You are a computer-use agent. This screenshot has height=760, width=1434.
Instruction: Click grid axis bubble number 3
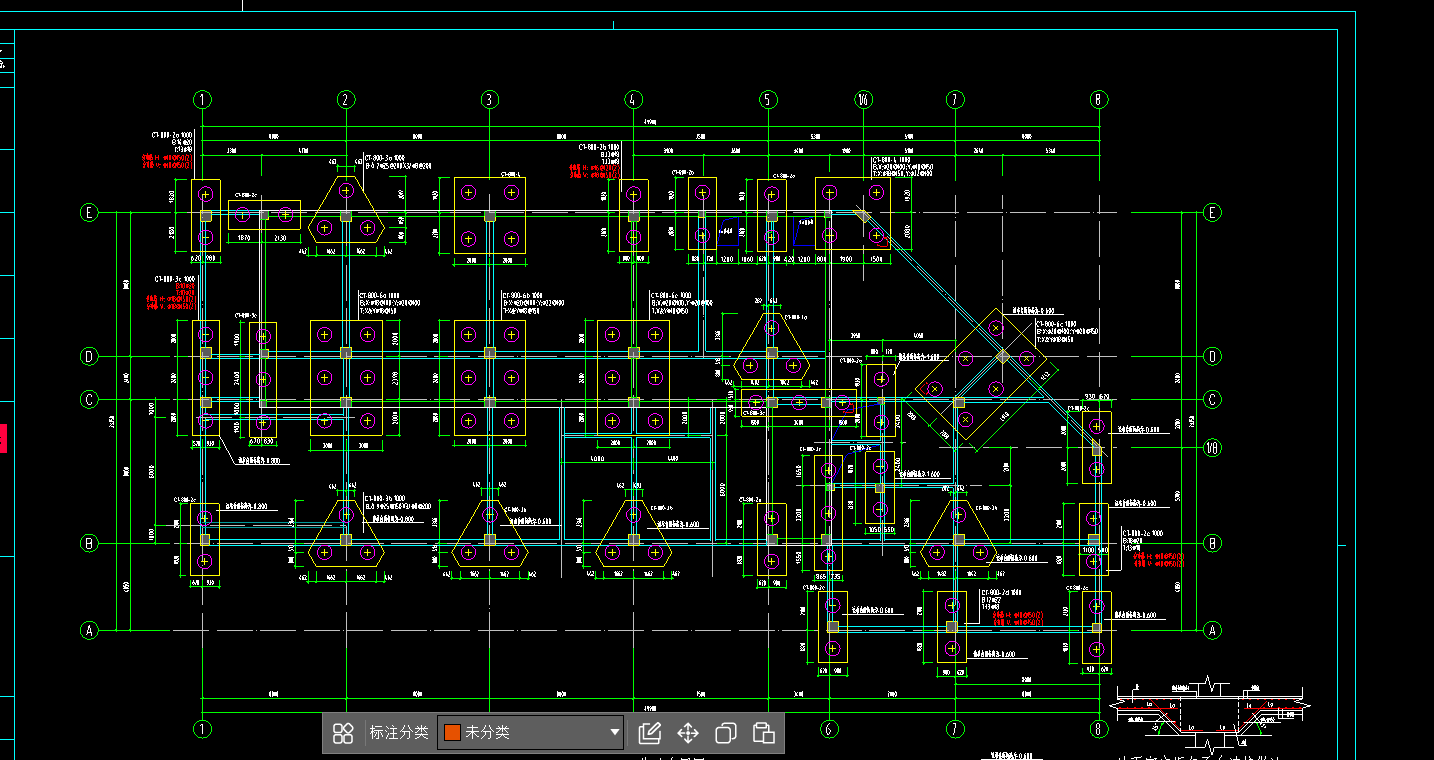pyautogui.click(x=489, y=99)
